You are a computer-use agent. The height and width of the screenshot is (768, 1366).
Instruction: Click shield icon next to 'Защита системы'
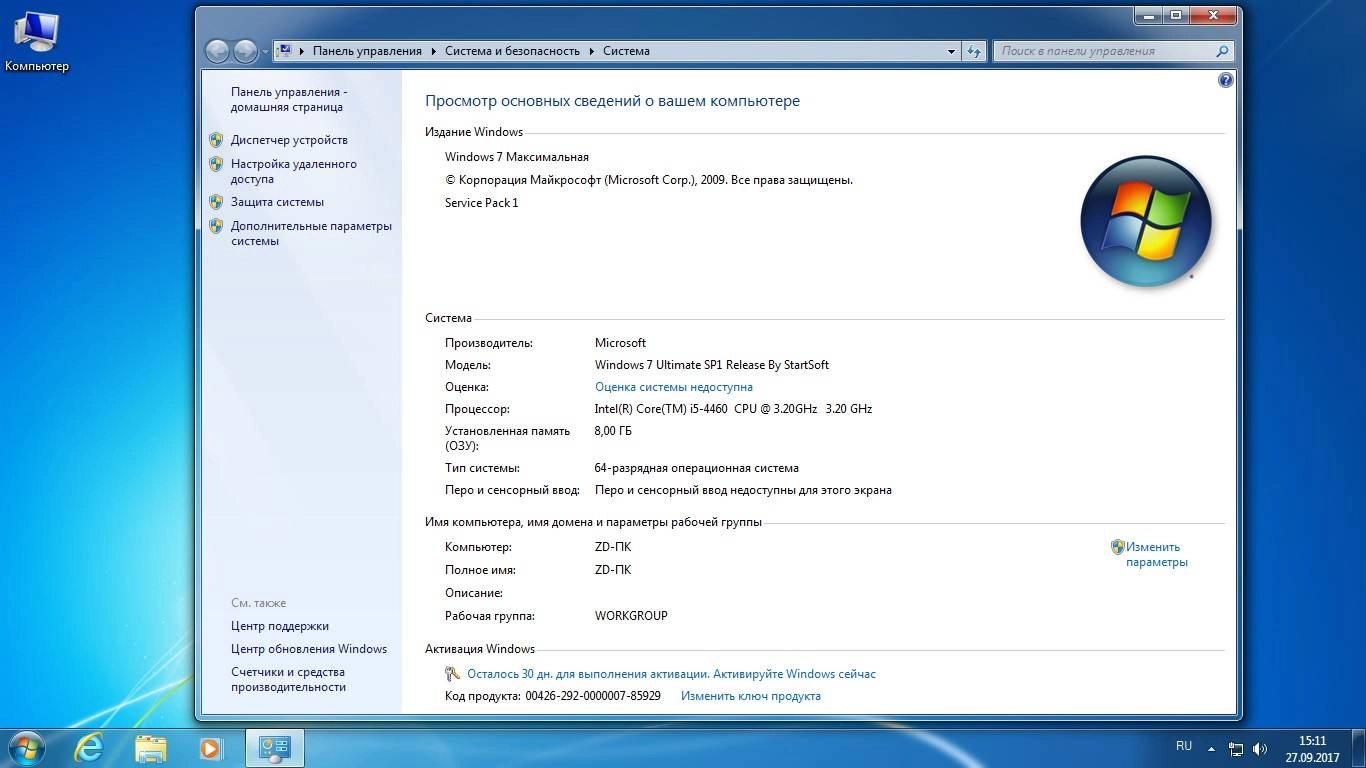pos(216,202)
